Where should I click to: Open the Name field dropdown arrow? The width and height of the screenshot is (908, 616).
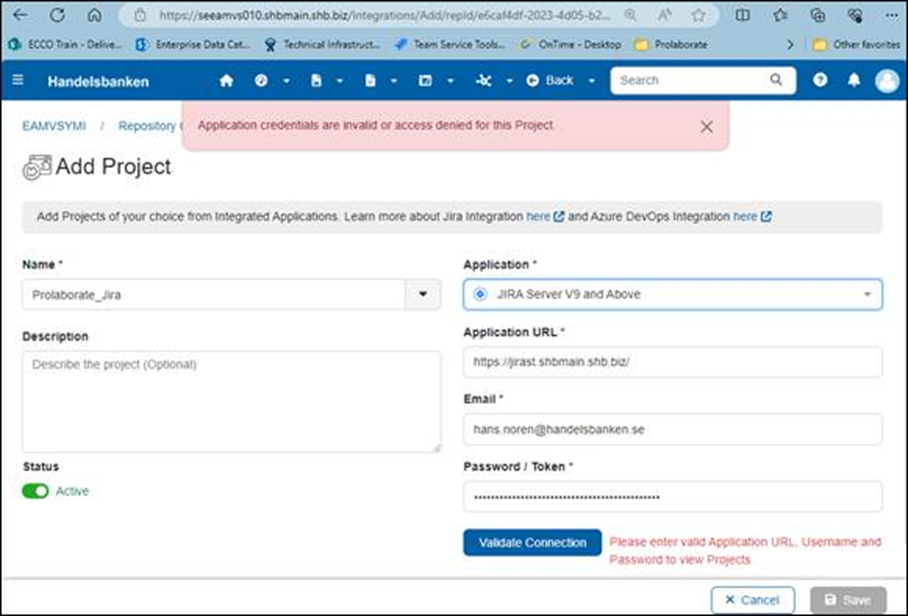[x=423, y=294]
